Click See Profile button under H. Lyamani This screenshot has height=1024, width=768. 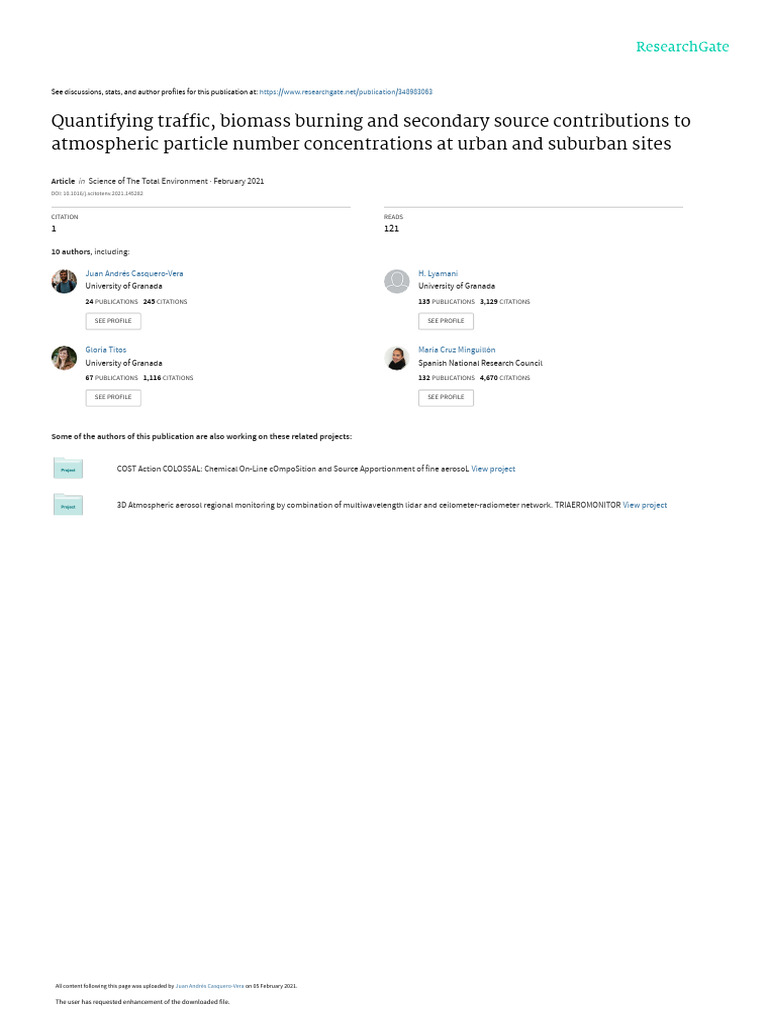(x=446, y=321)
